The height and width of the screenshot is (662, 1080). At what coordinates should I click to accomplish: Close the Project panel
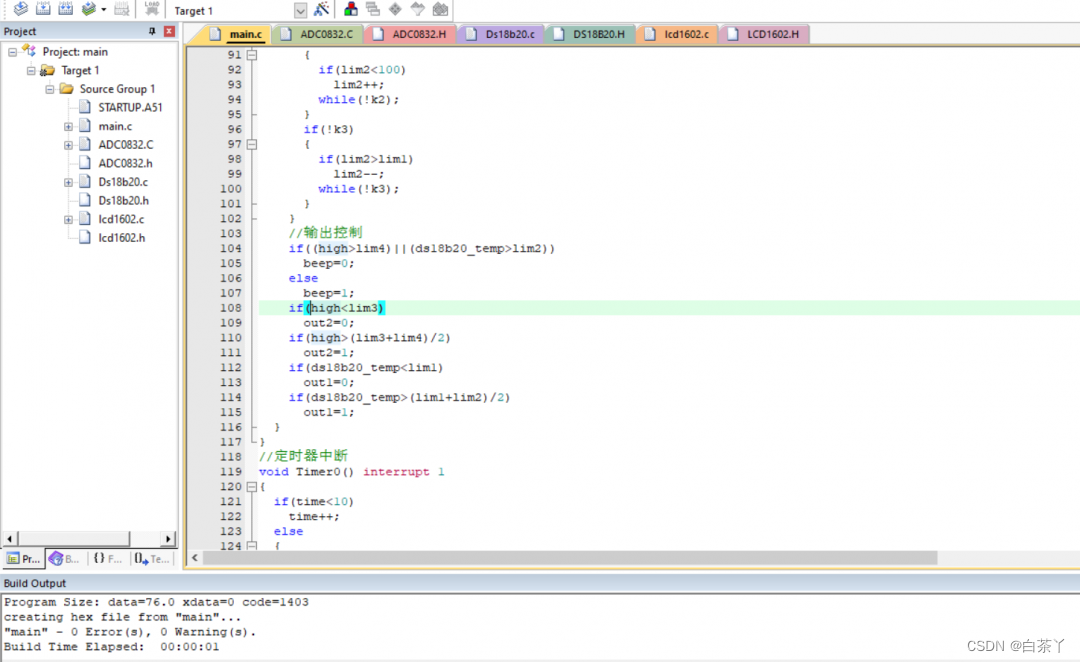click(x=169, y=32)
